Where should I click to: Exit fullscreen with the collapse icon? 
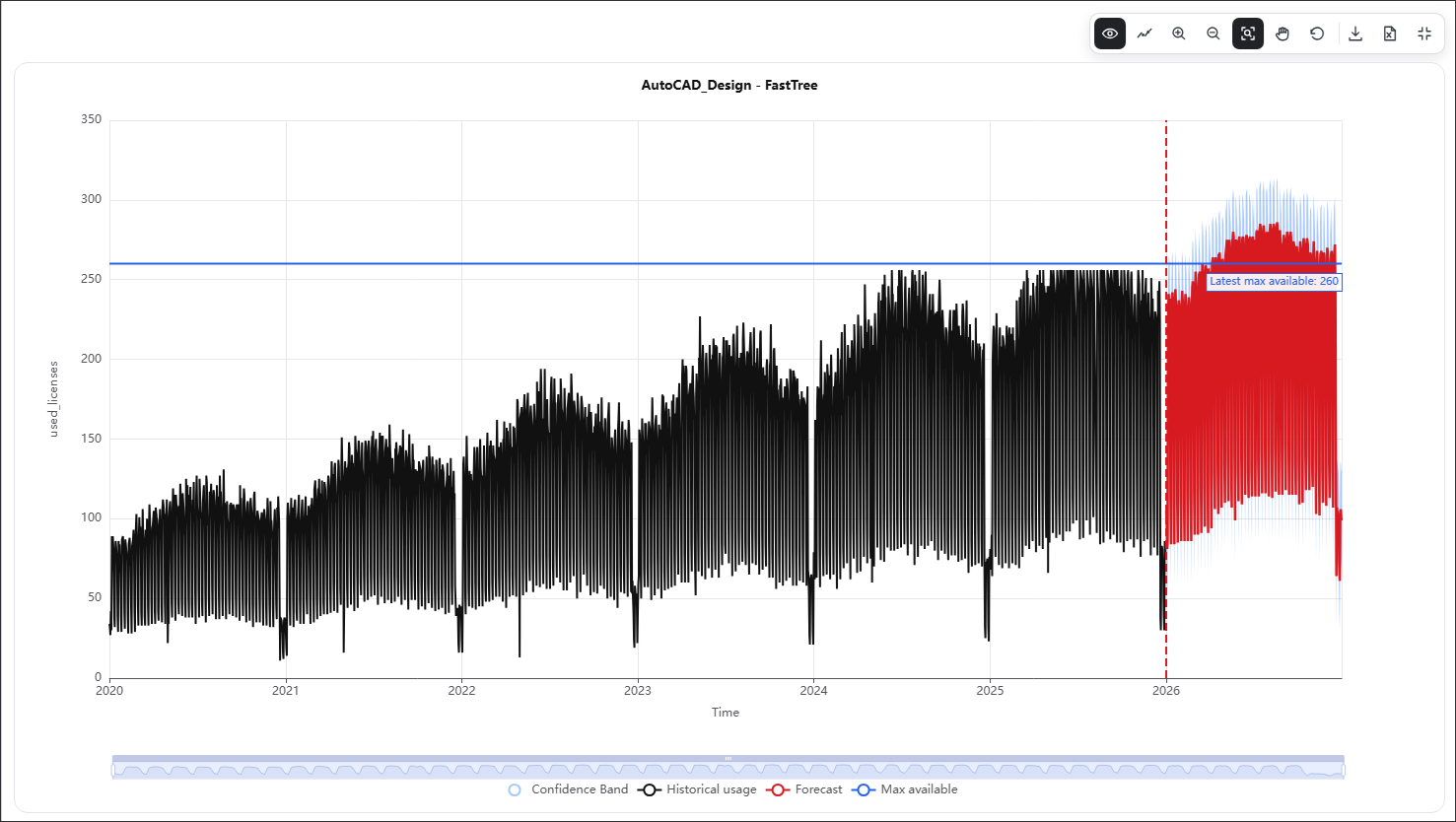point(1424,34)
